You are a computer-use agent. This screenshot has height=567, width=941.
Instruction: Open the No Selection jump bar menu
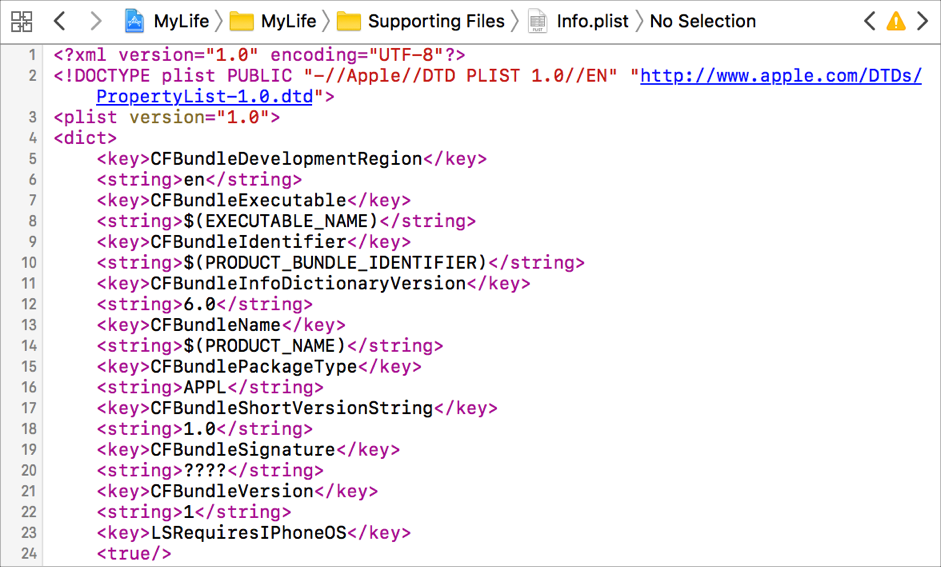(x=702, y=21)
